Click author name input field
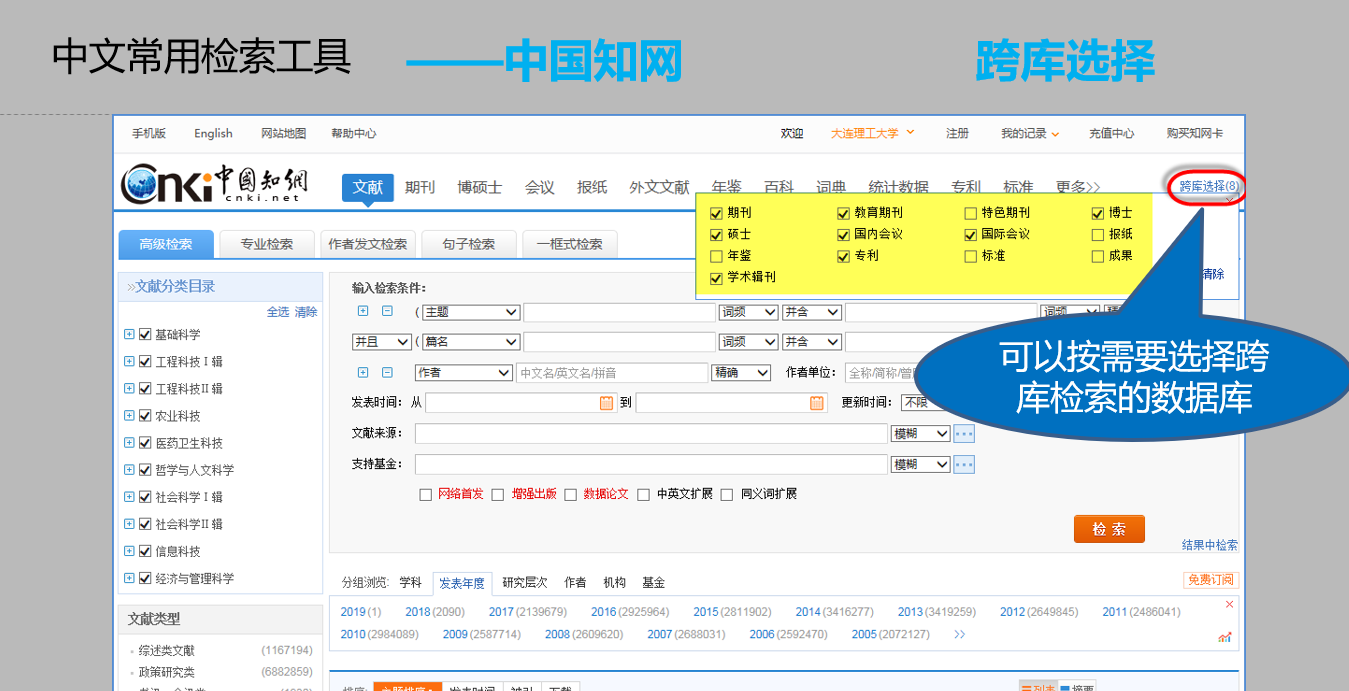 (612, 372)
